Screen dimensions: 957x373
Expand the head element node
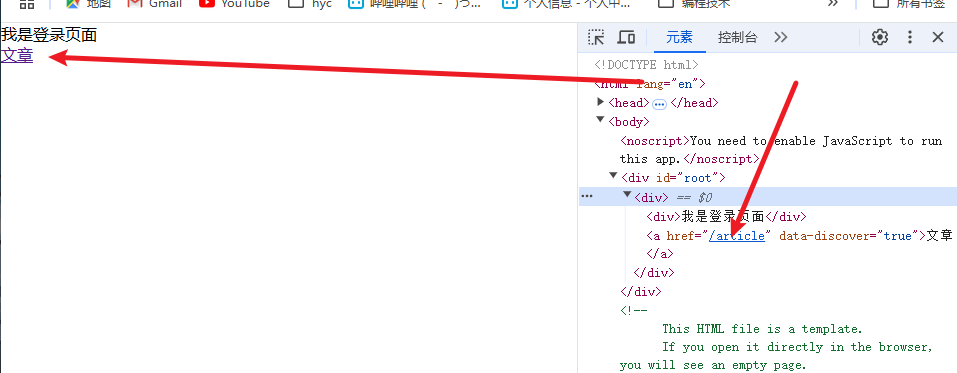point(601,102)
